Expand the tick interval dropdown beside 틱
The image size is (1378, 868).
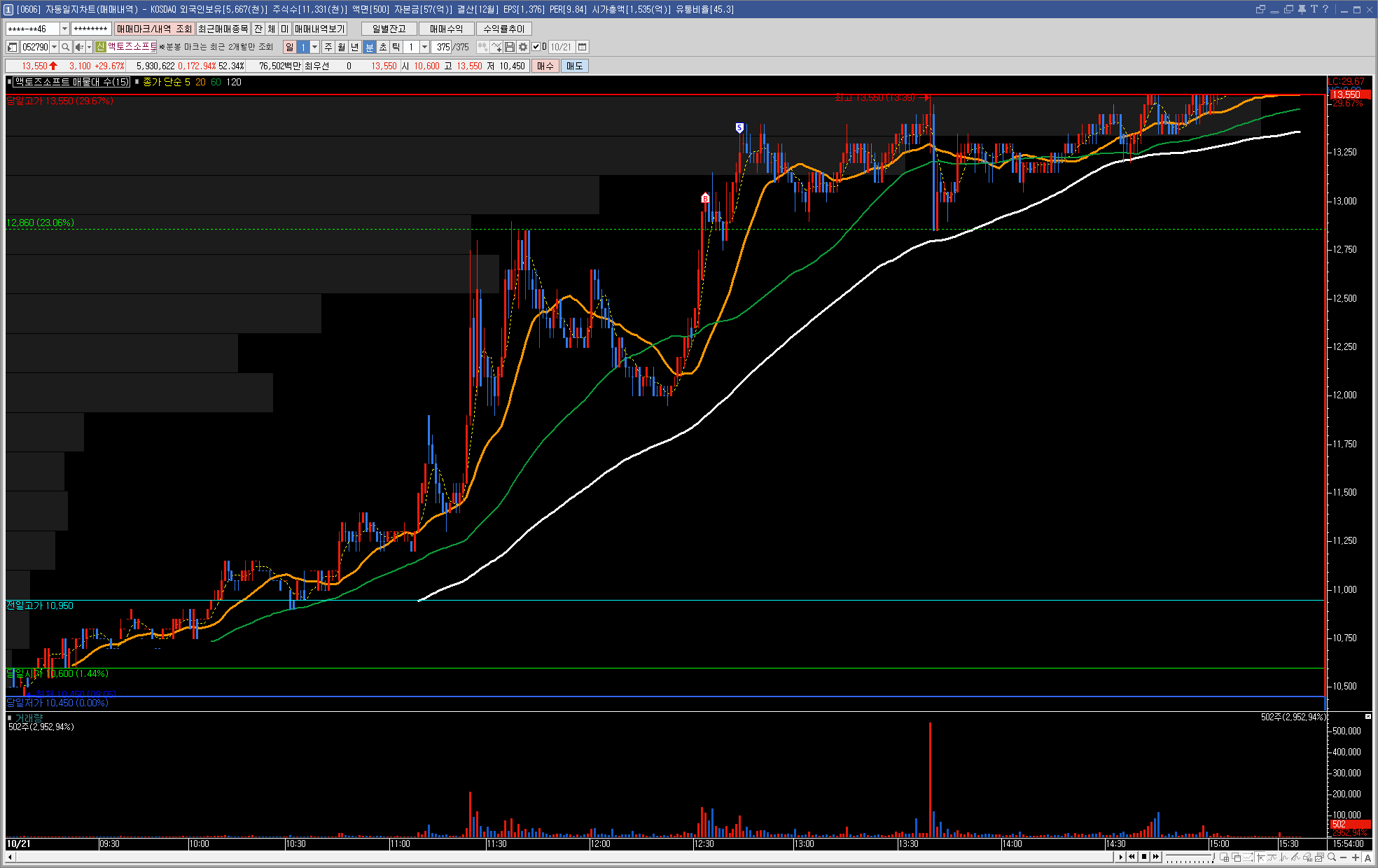(x=424, y=47)
